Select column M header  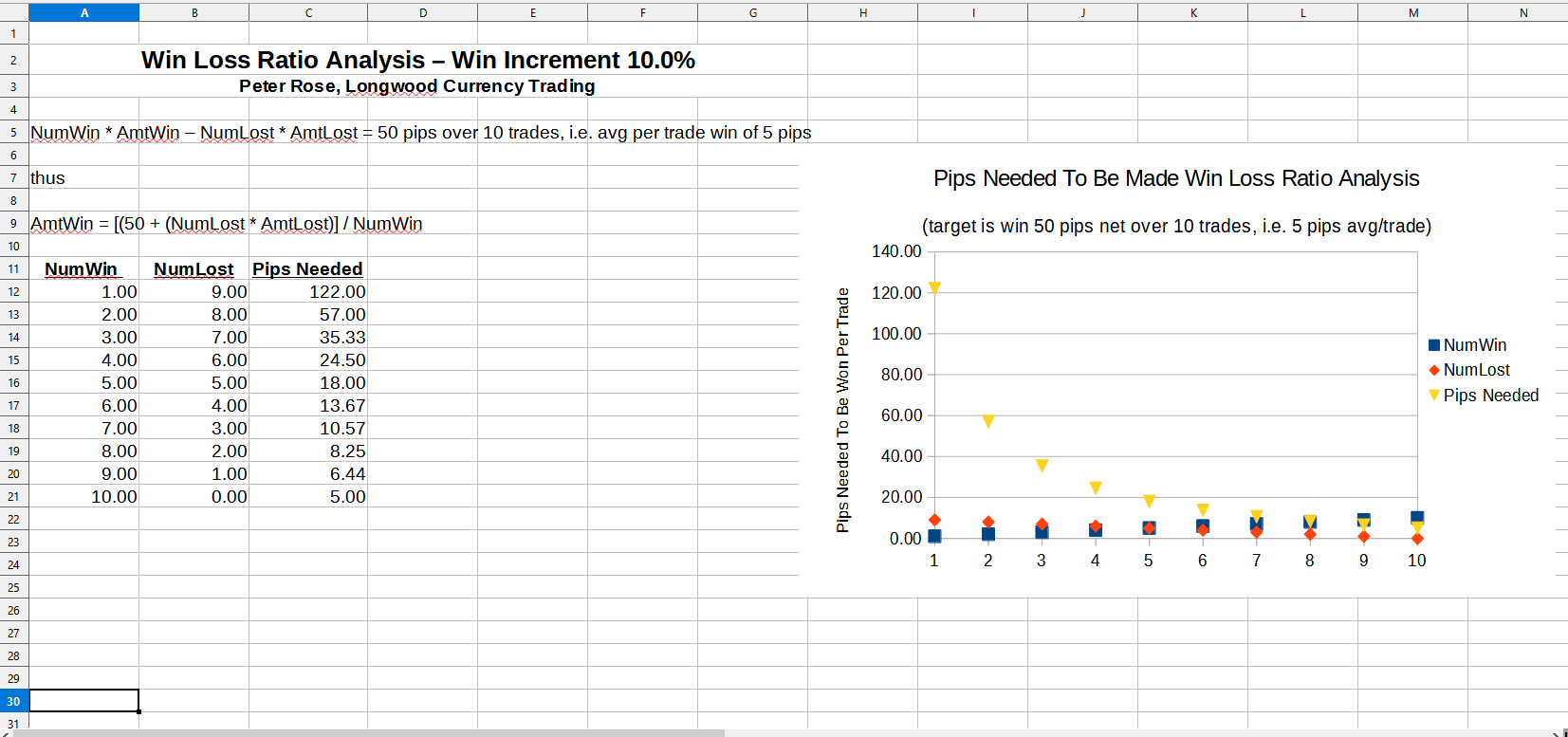pos(1412,12)
